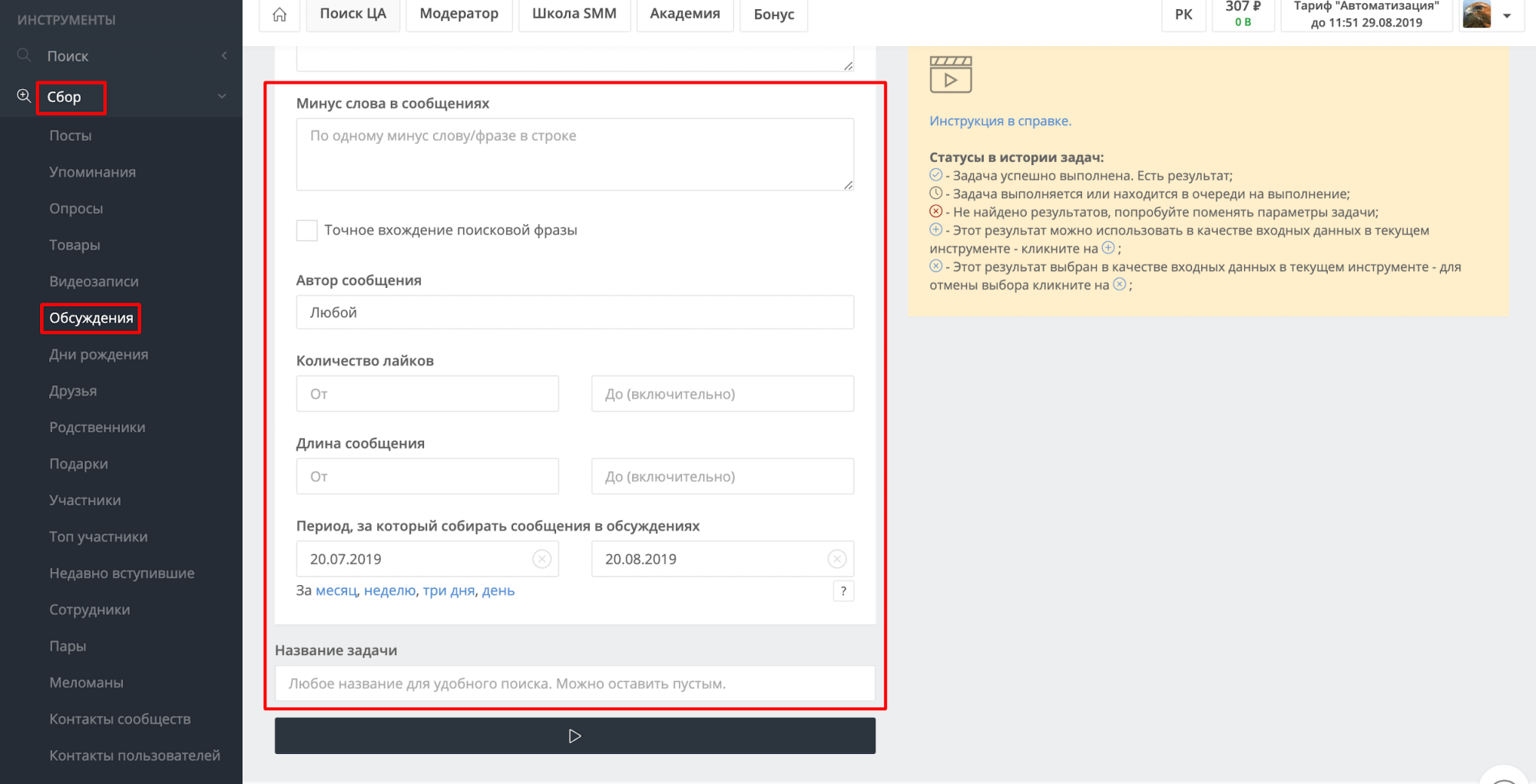
Task: Open the Академия tab
Action: click(x=684, y=13)
